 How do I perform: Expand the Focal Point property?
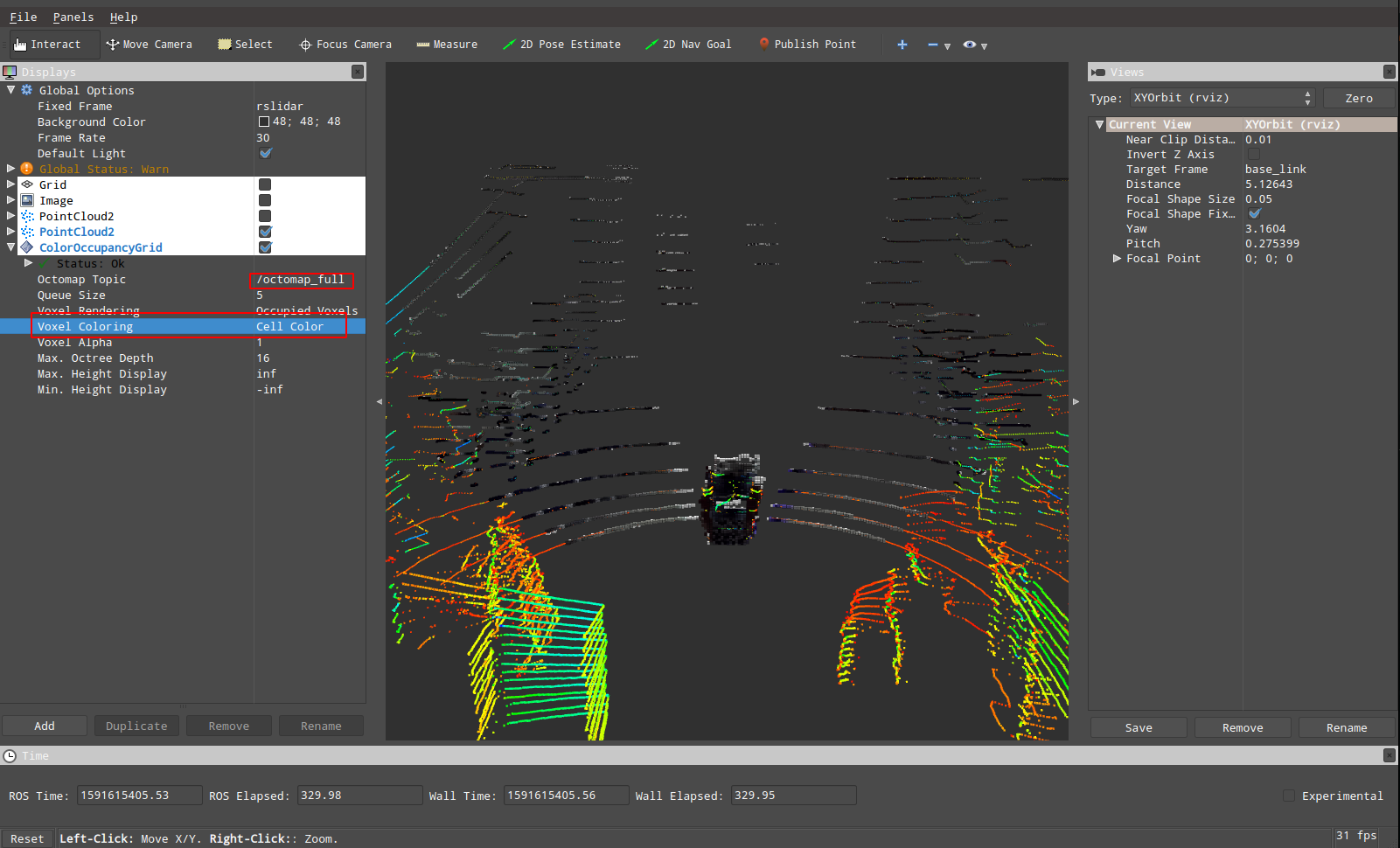pyautogui.click(x=1117, y=259)
